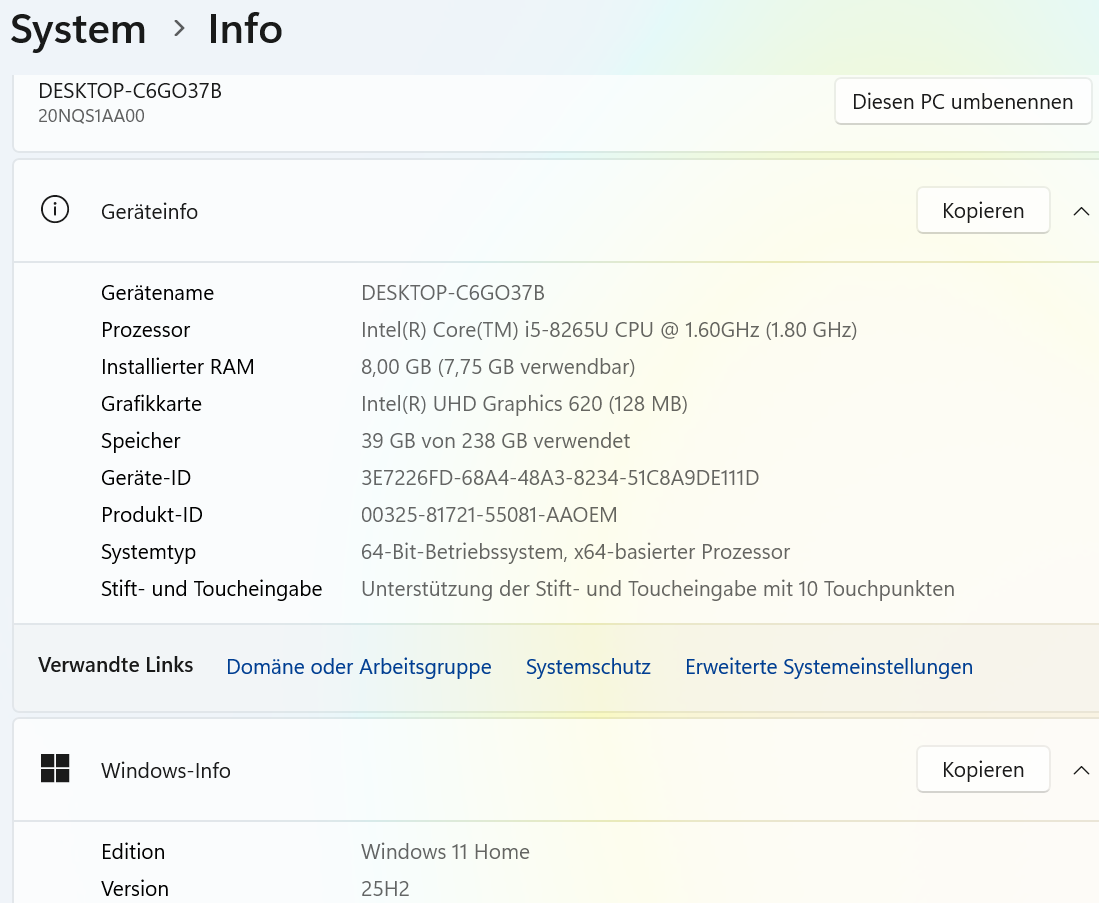This screenshot has width=1099, height=903.
Task: Copy the Geräteinfo details with Kopieren
Action: pos(983,210)
